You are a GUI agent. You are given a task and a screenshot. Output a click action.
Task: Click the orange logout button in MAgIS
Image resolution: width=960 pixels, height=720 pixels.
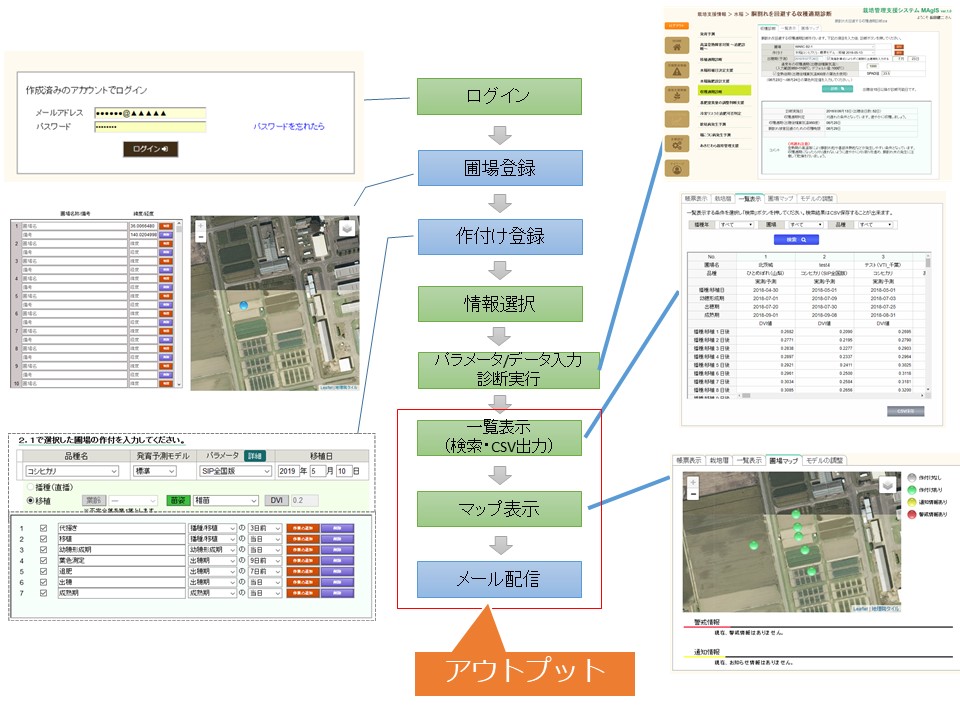(x=677, y=26)
